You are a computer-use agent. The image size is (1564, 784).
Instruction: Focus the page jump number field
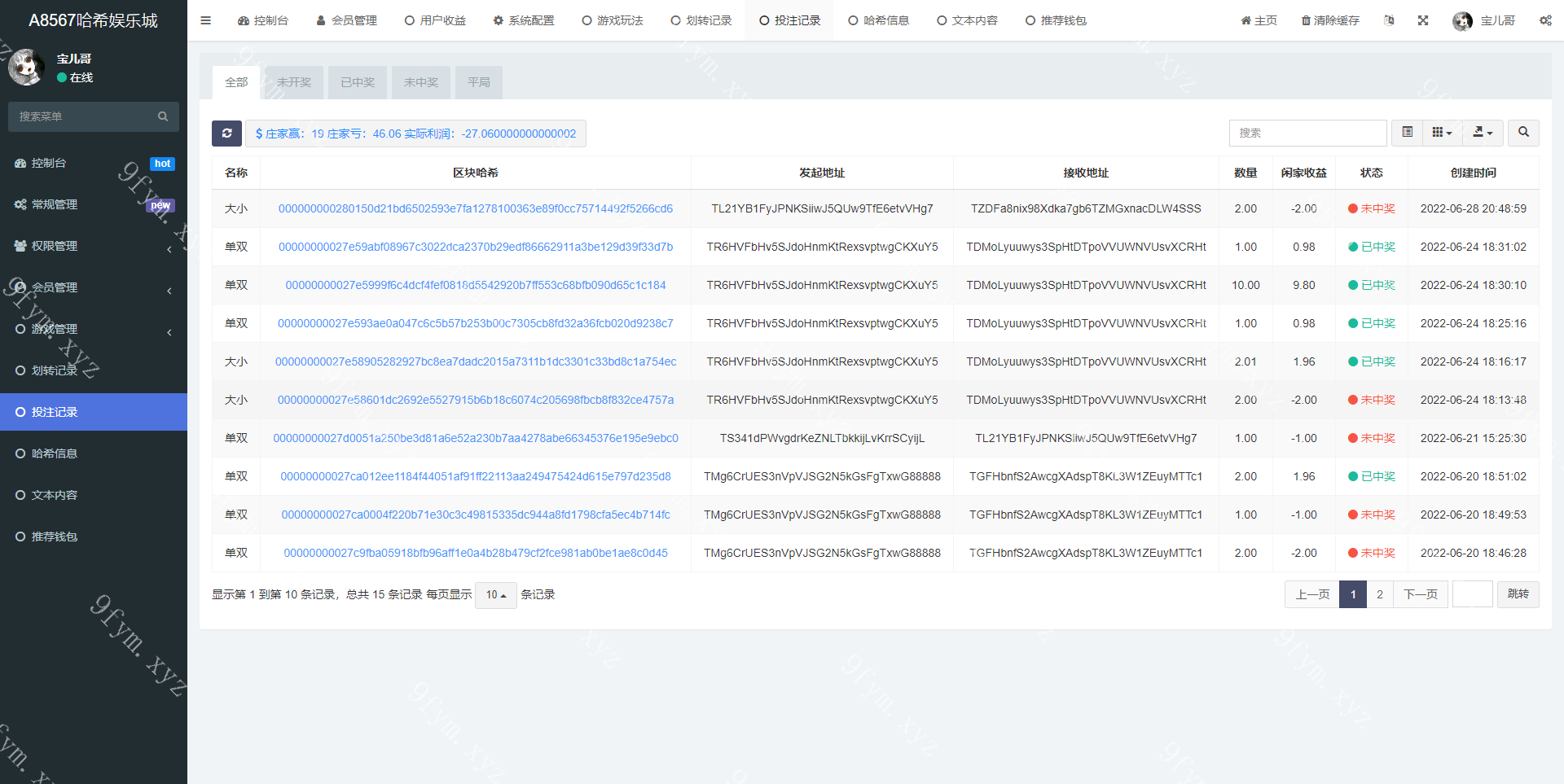pos(1473,594)
